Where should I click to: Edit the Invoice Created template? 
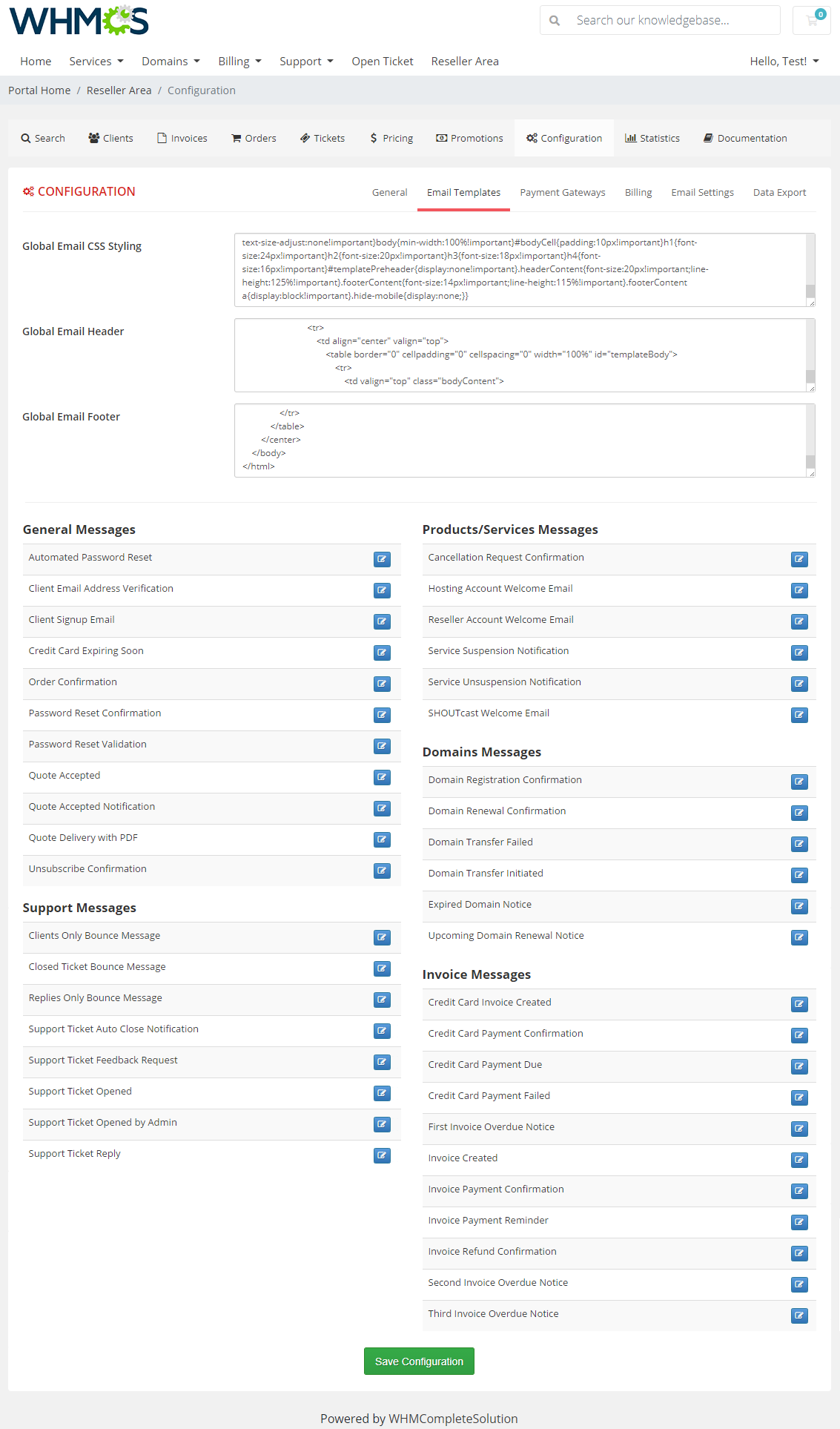pos(799,1160)
